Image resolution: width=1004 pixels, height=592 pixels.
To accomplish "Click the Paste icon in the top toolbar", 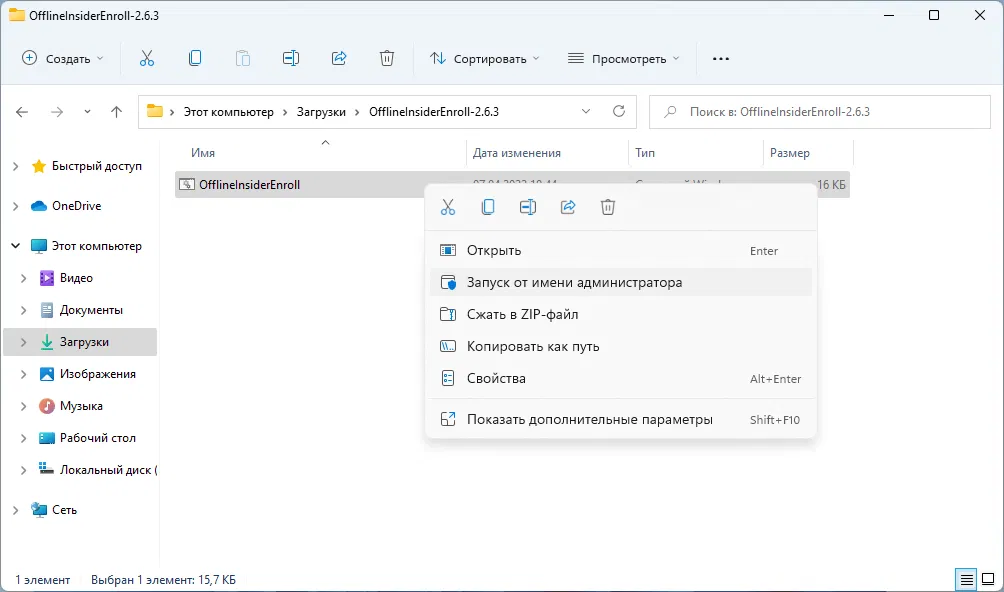I will click(243, 58).
